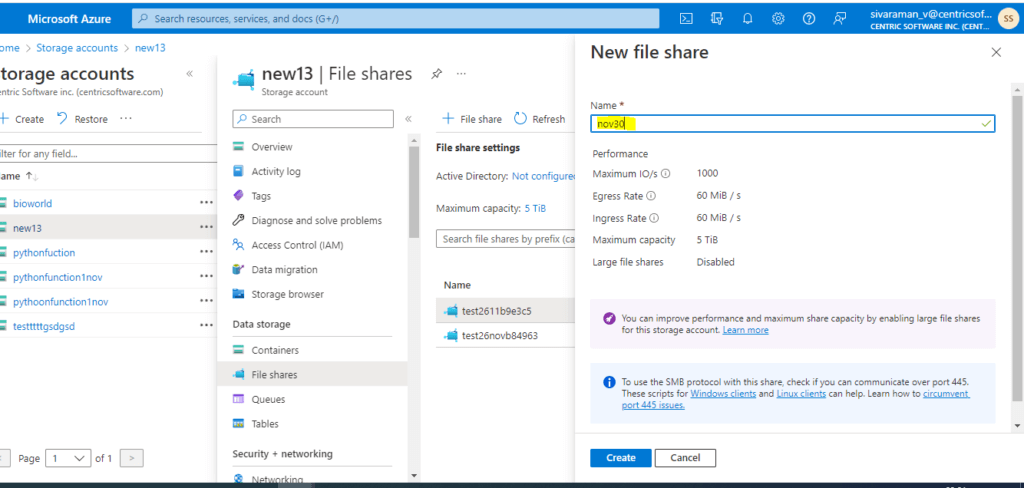
Task: Click Maximum capacity 5 TiB link
Action: pyautogui.click(x=535, y=208)
